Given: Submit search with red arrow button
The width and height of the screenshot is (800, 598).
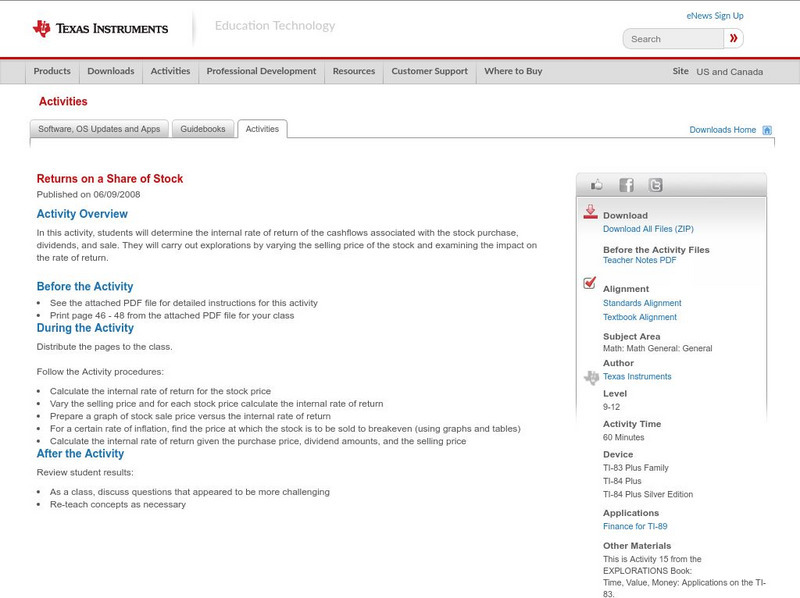Looking at the screenshot, I should coord(733,38).
